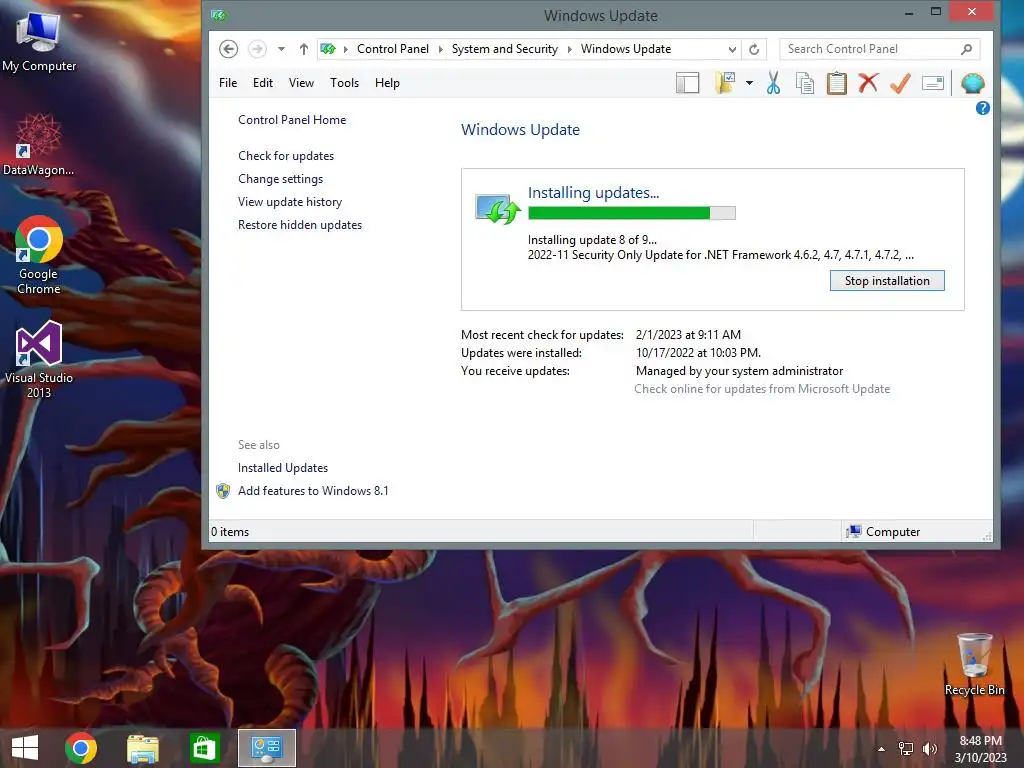Click the Properties toolbar icon
This screenshot has height=768, width=1024.
click(933, 83)
